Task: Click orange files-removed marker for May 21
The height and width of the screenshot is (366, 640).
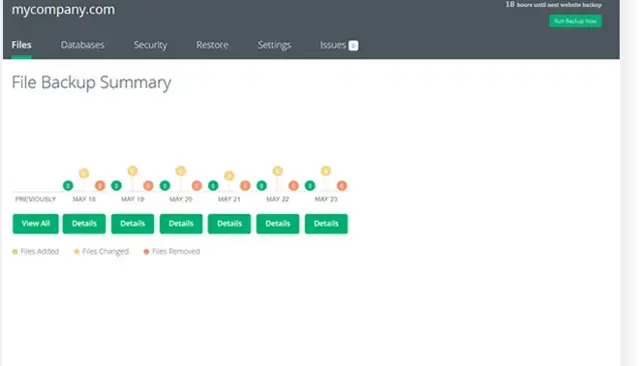Action: (x=245, y=186)
